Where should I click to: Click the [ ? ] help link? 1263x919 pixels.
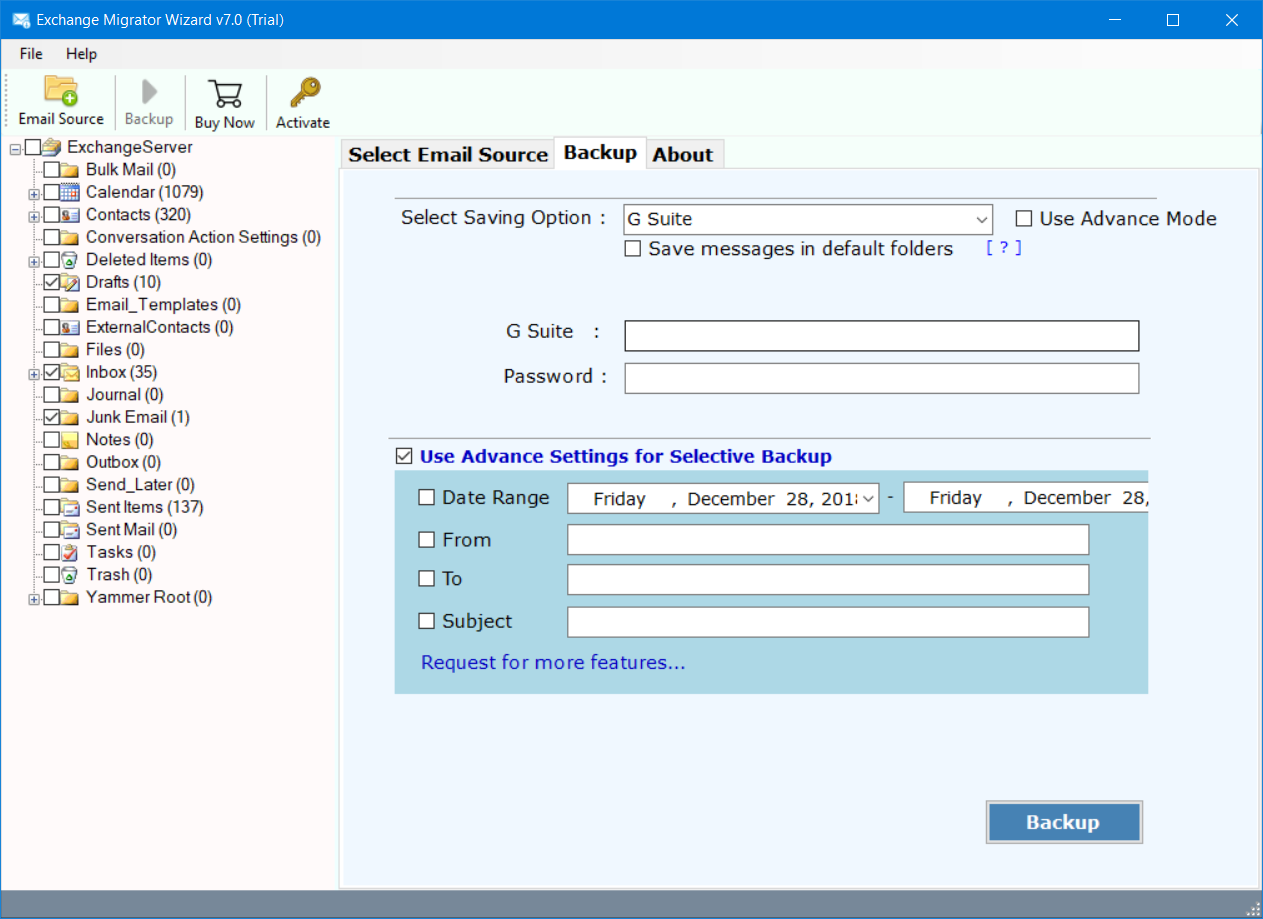point(1004,248)
